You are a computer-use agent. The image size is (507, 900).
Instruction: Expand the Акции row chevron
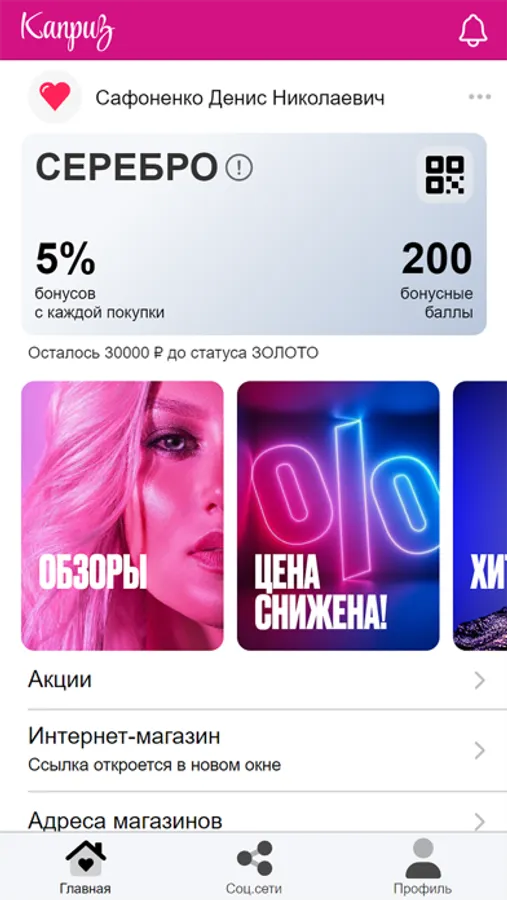coord(479,681)
